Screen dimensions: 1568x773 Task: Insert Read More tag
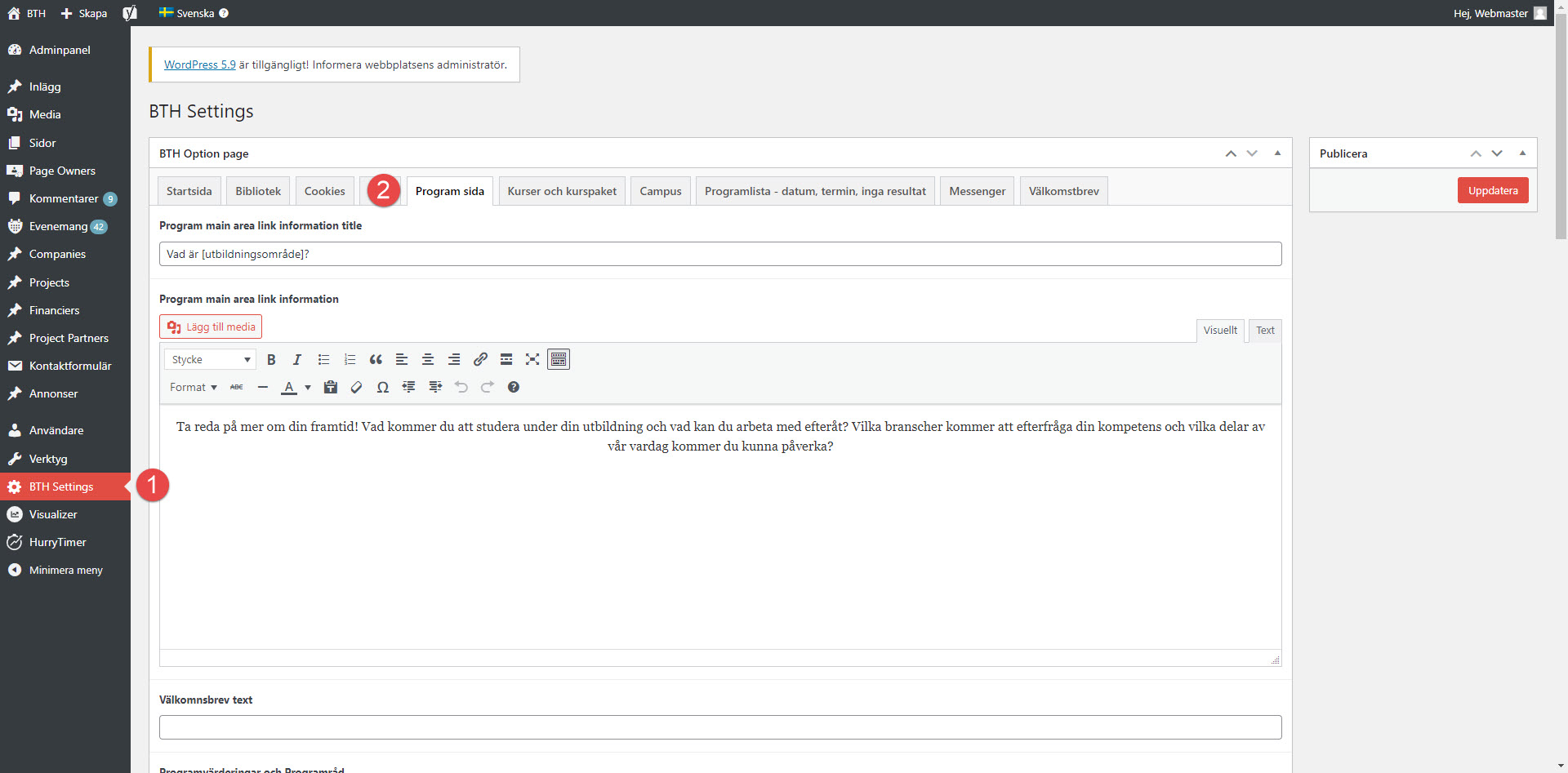point(506,359)
